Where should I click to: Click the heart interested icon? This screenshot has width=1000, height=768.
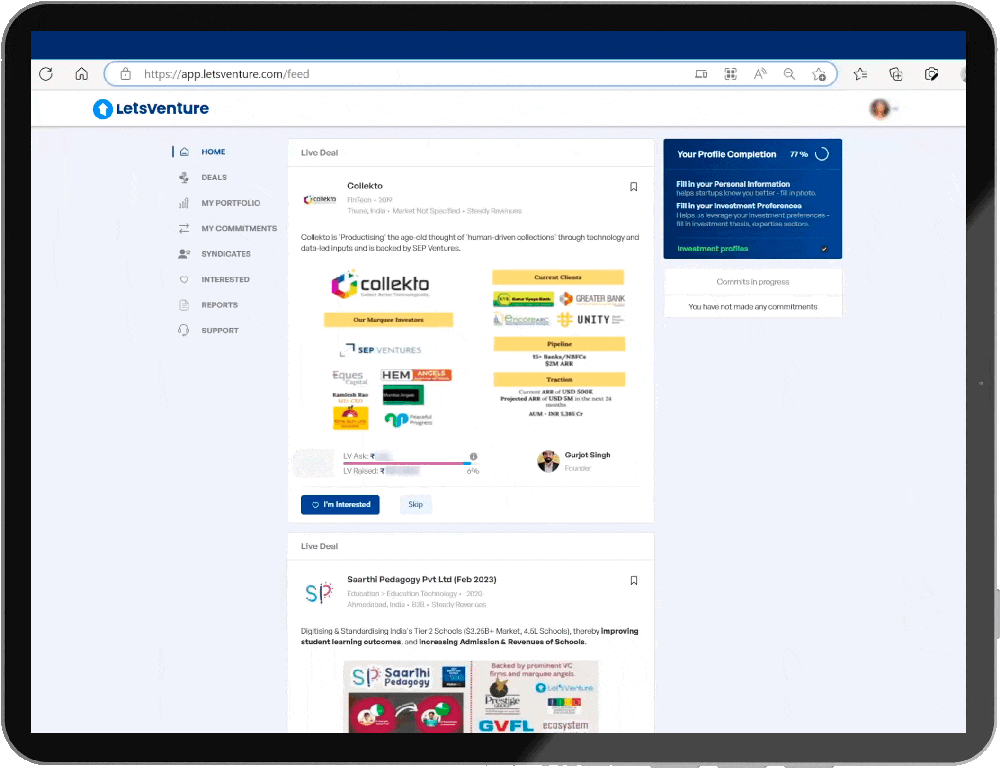[184, 279]
